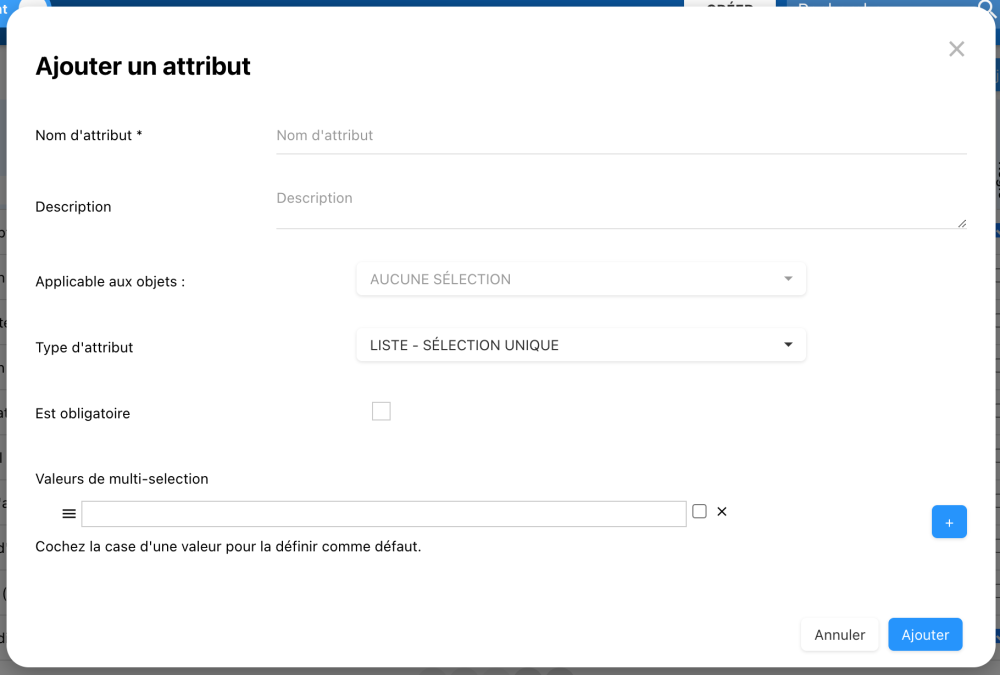
Task: Click the "Type d'attribut" label
Action: coord(84,348)
